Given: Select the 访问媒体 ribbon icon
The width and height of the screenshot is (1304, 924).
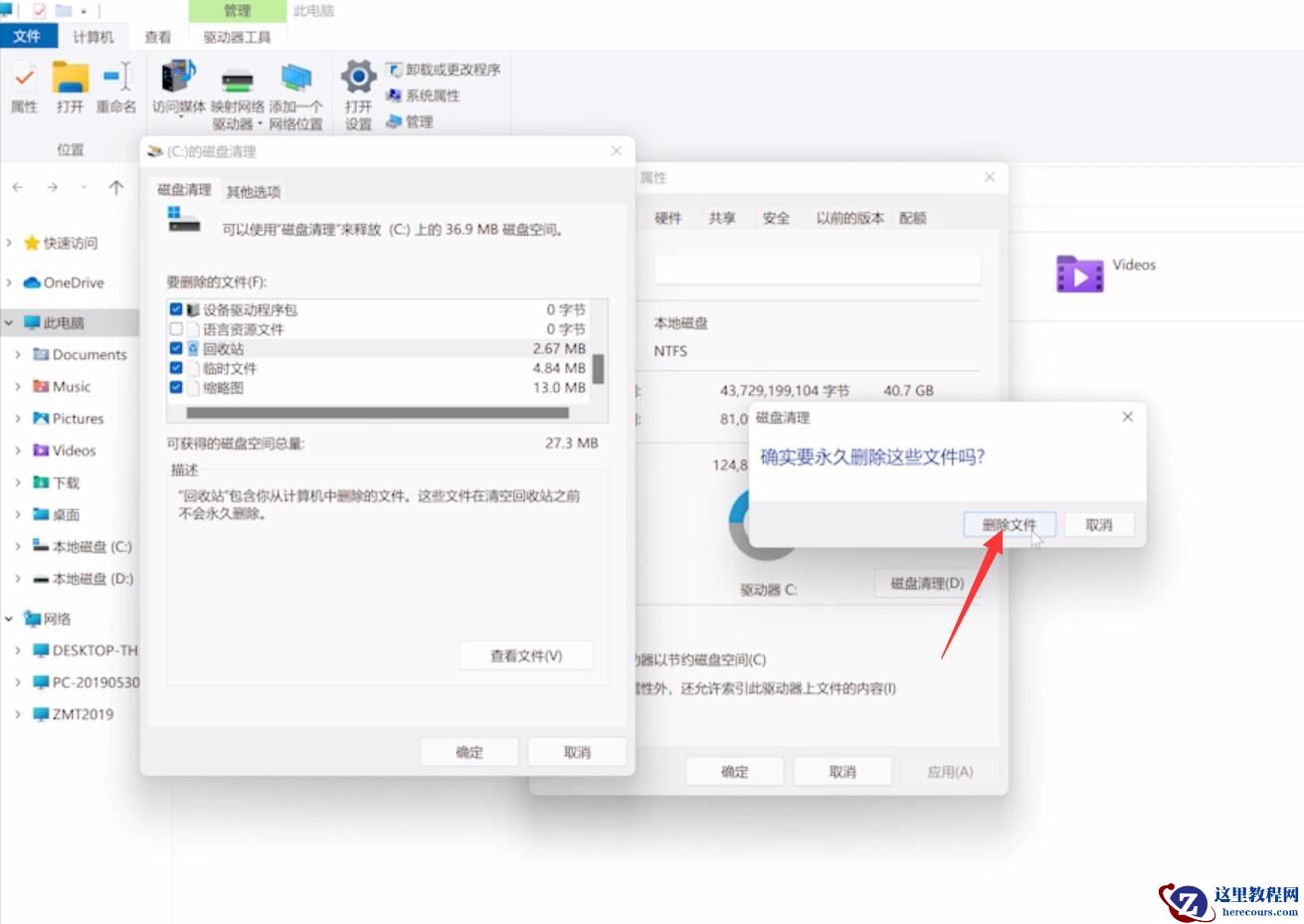Looking at the screenshot, I should point(178,90).
